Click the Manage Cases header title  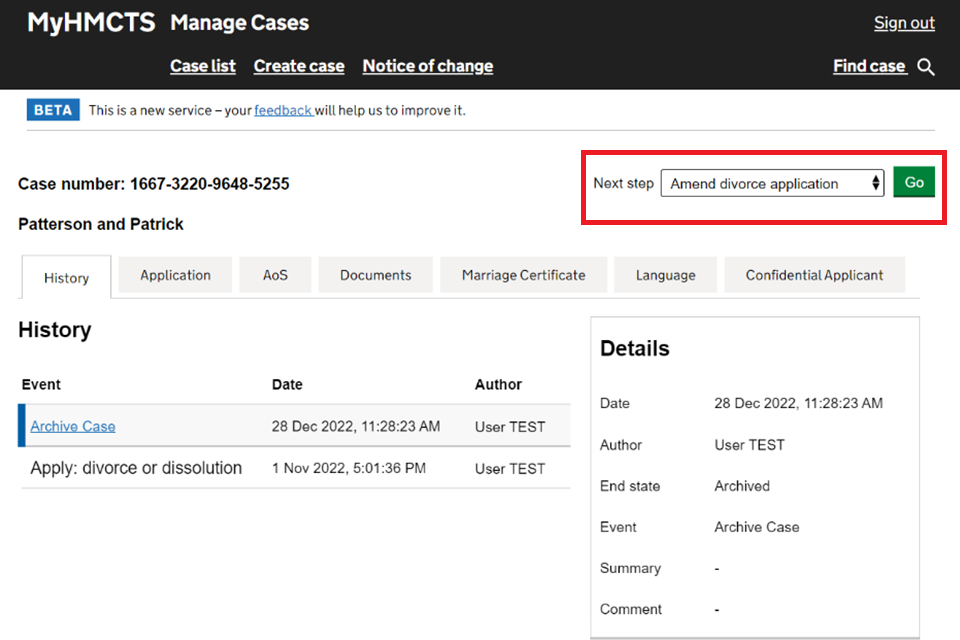(x=240, y=23)
